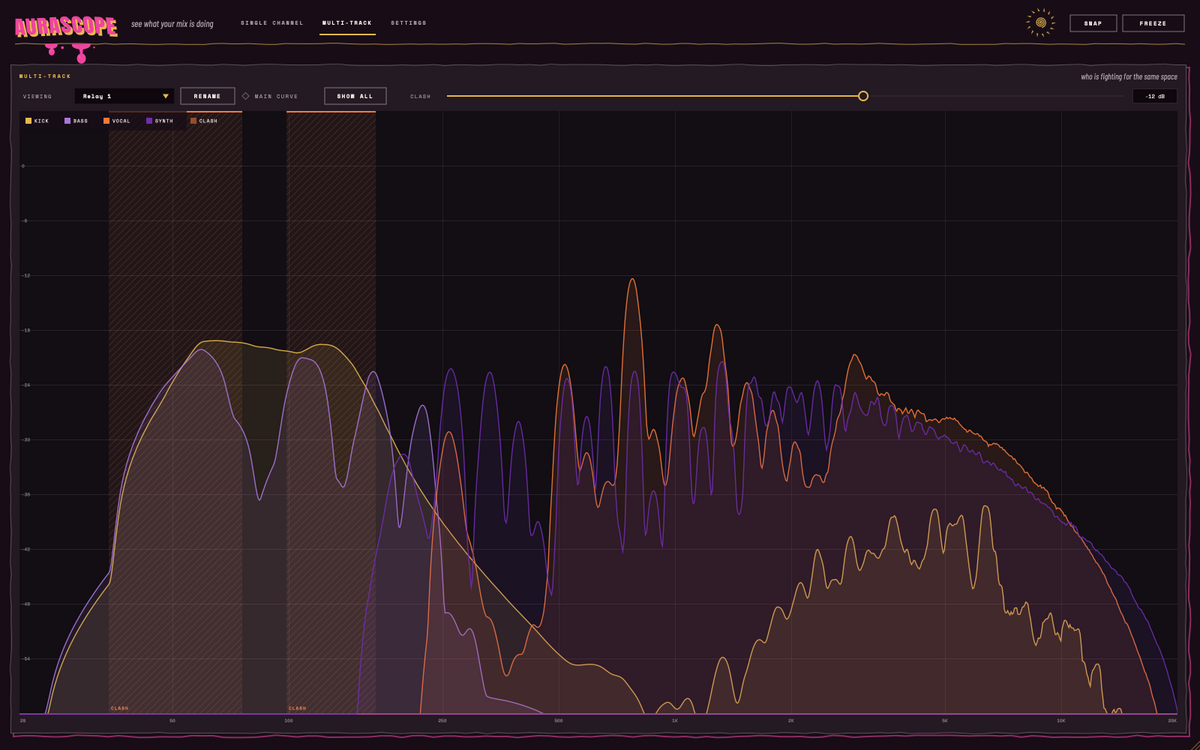Switch to the Settings tab

408,23
